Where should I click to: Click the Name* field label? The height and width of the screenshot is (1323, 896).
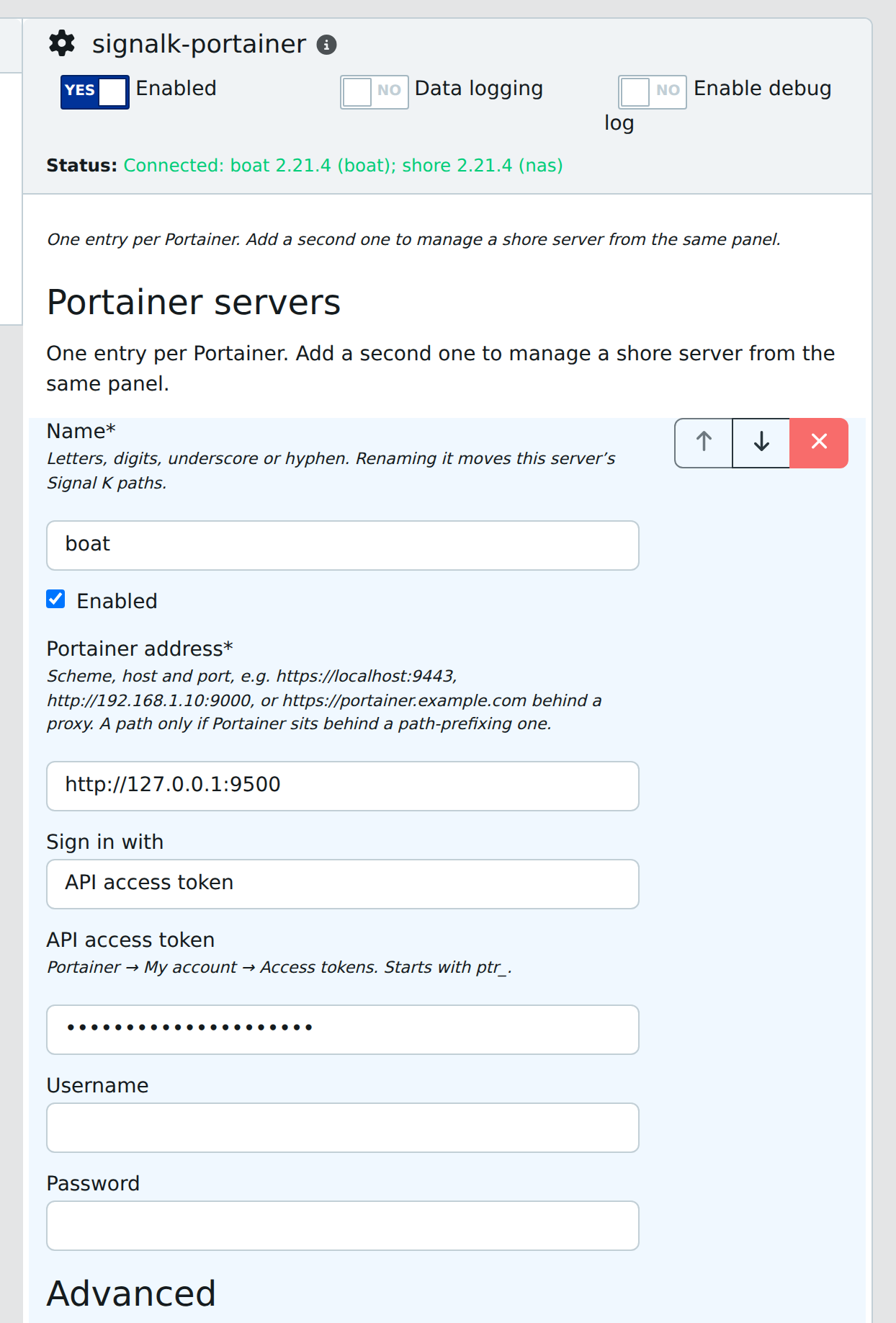pos(81,431)
